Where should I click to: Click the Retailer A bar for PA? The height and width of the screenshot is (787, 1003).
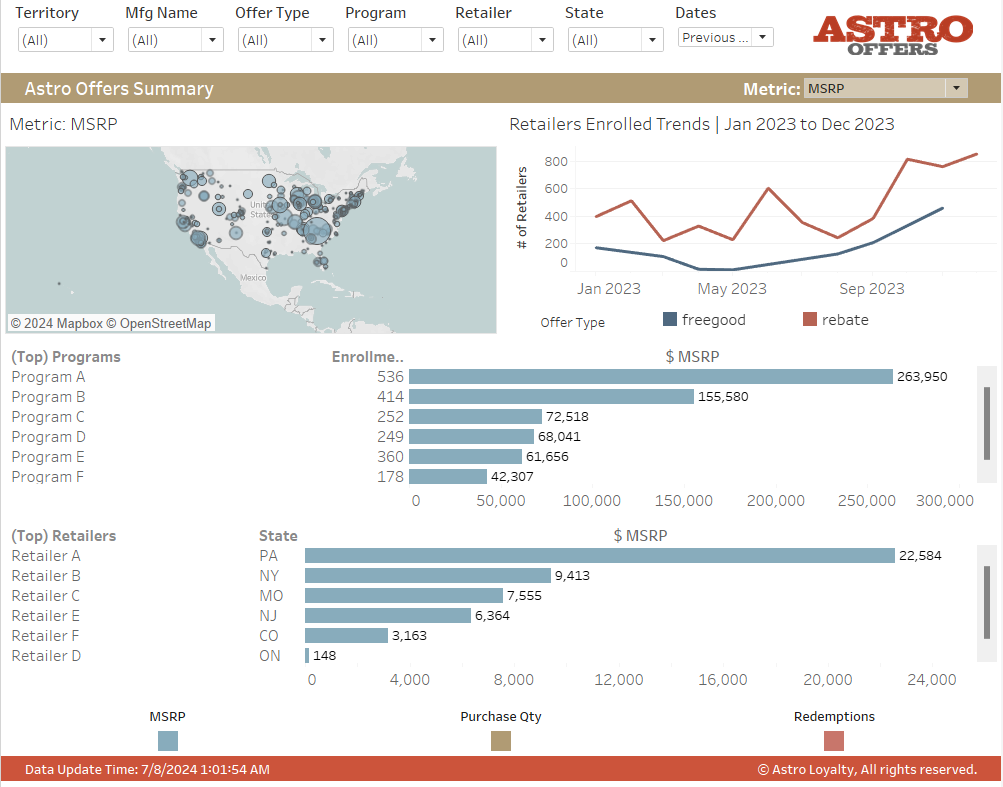tap(599, 556)
